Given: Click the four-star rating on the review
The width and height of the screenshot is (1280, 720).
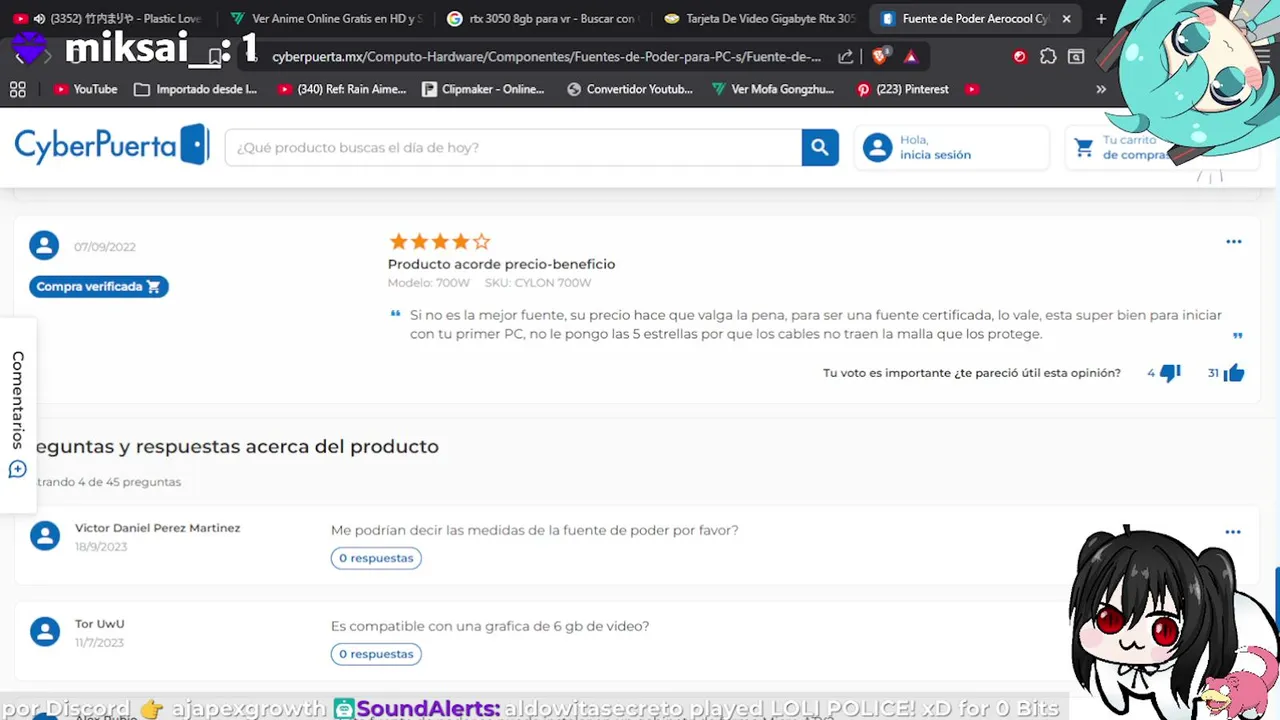Looking at the screenshot, I should click(x=440, y=241).
